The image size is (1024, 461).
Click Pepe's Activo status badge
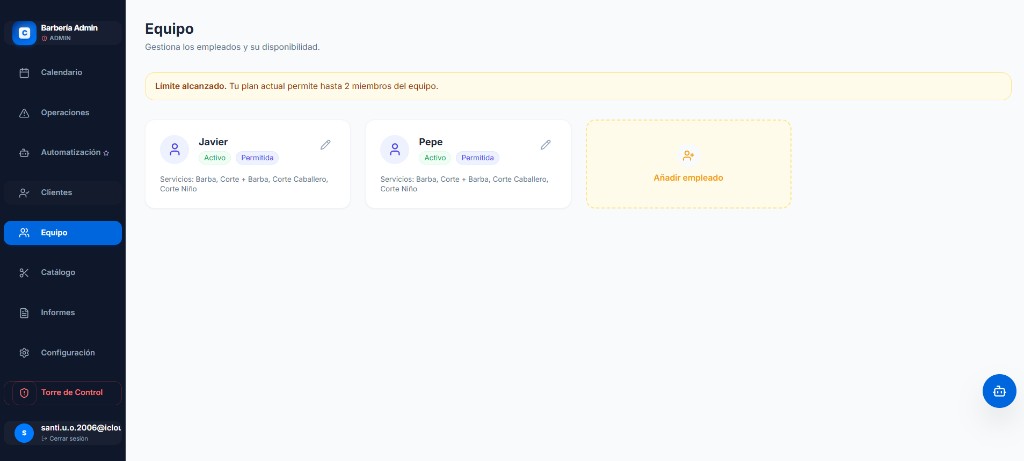point(435,158)
